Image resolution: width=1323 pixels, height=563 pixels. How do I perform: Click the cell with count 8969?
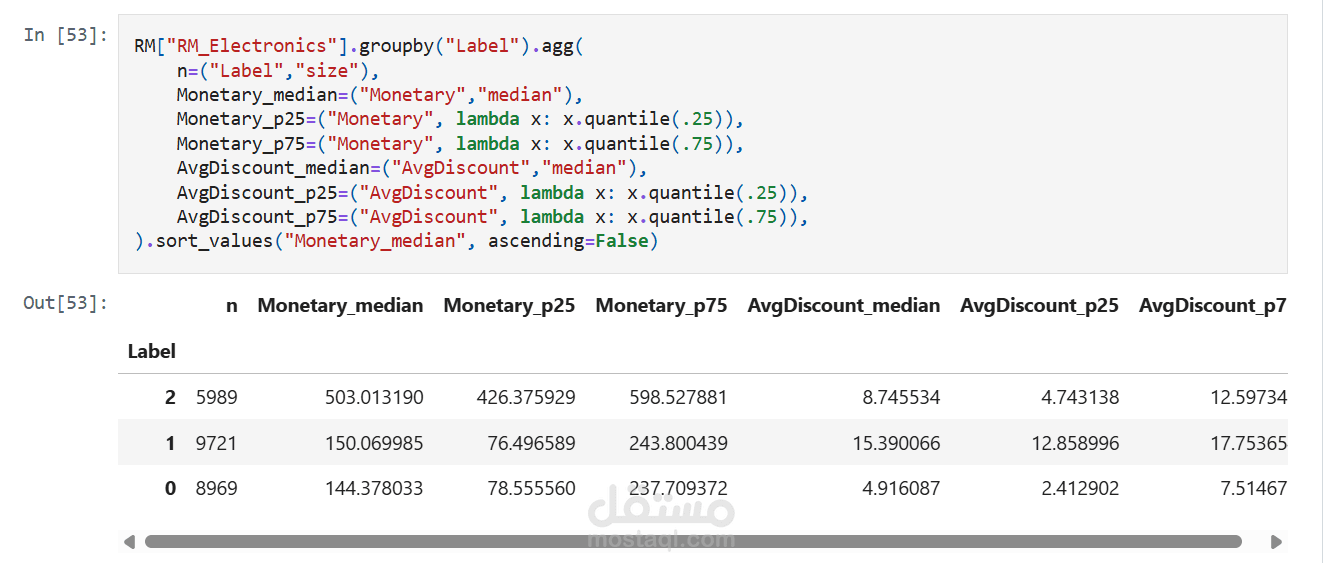(x=216, y=489)
